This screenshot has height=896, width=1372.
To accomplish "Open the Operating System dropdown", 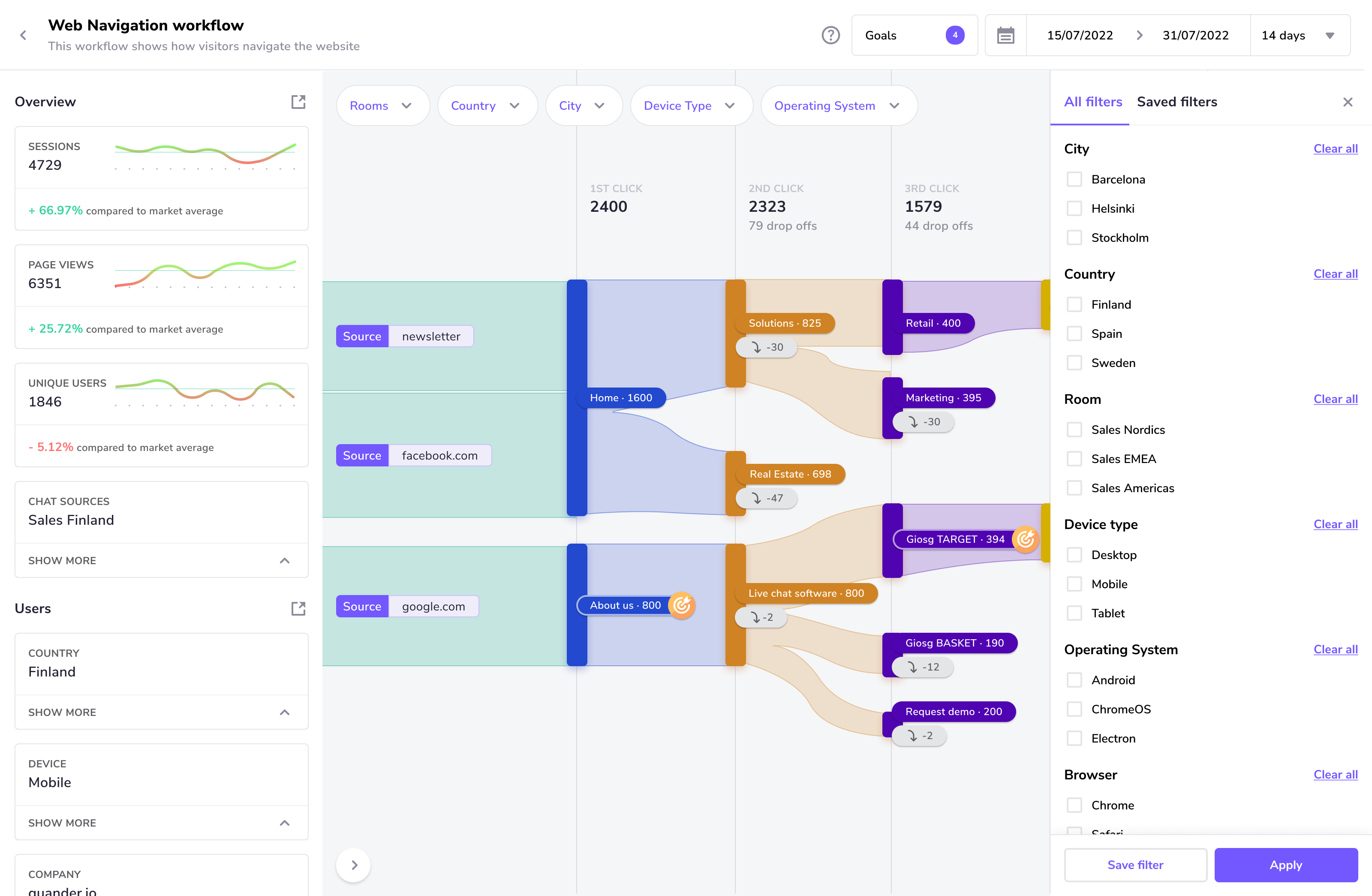I will 839,105.
